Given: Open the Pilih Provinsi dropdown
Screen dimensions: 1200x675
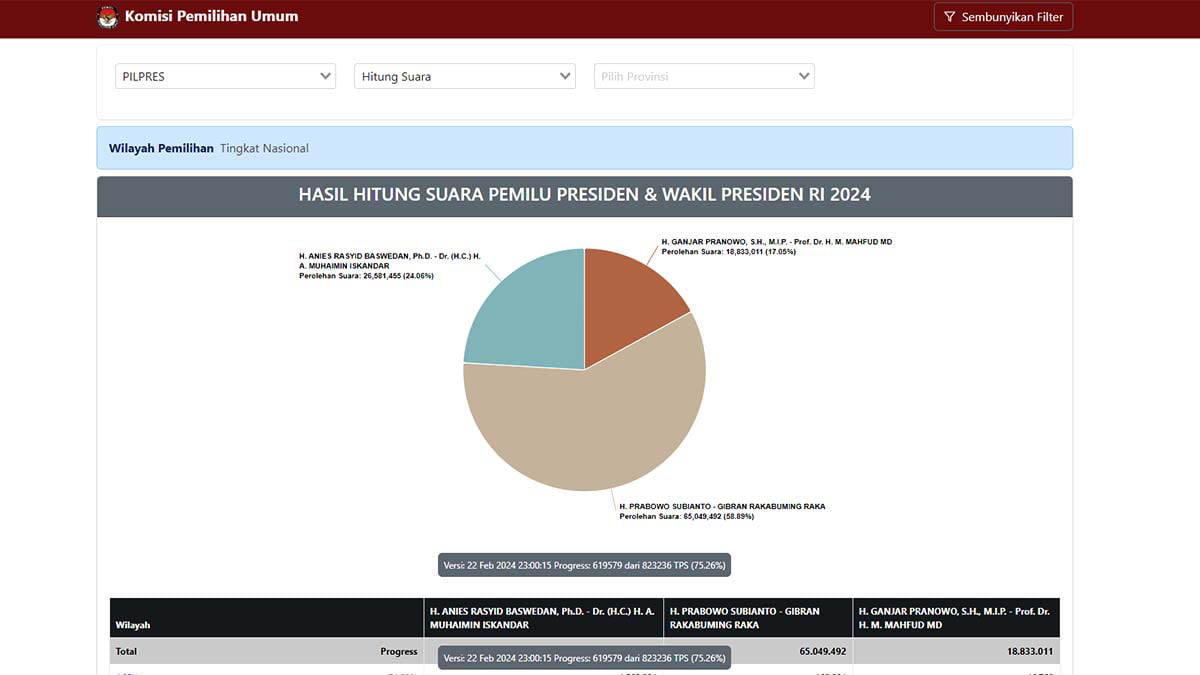Looking at the screenshot, I should [x=704, y=76].
